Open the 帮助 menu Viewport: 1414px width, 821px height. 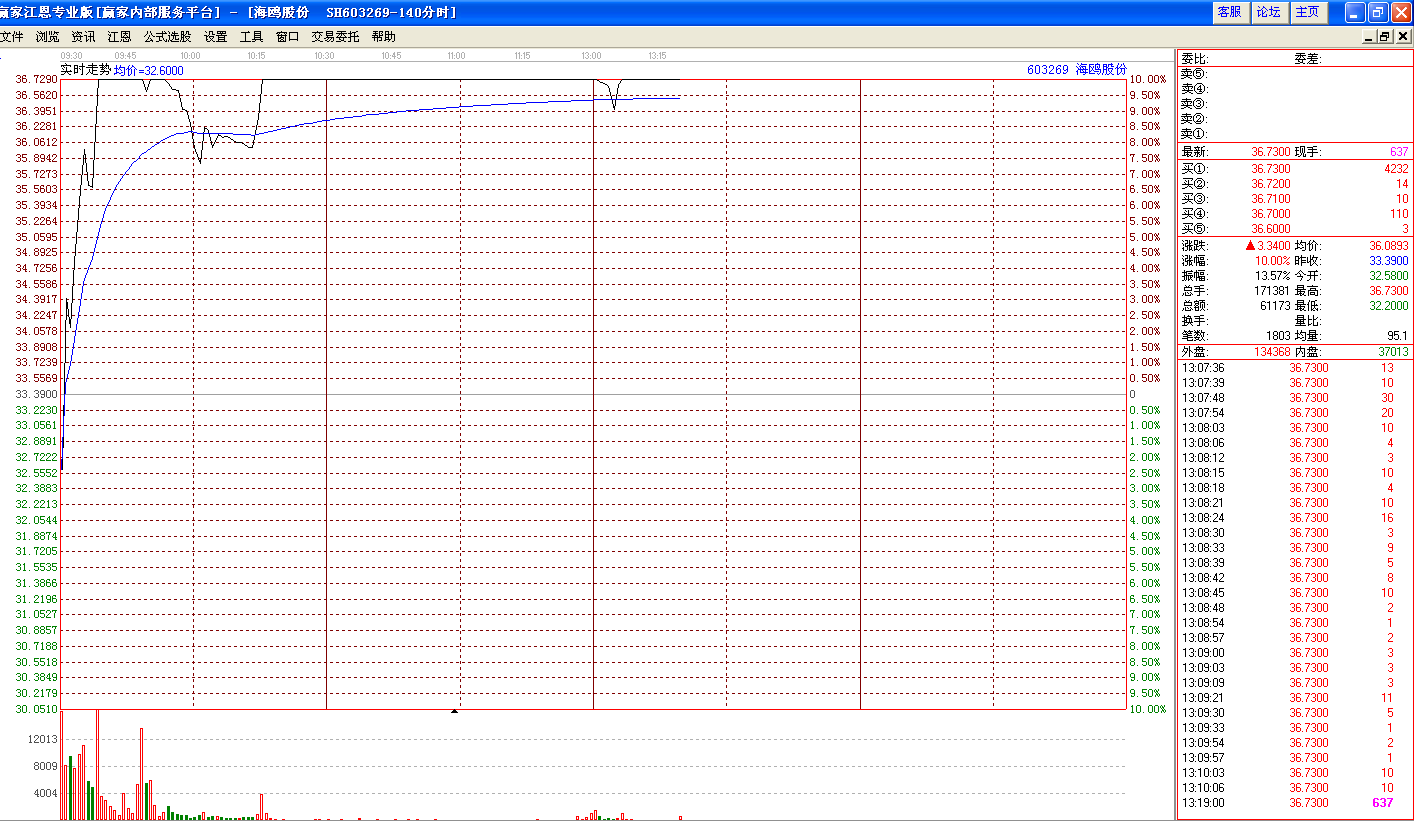(383, 37)
